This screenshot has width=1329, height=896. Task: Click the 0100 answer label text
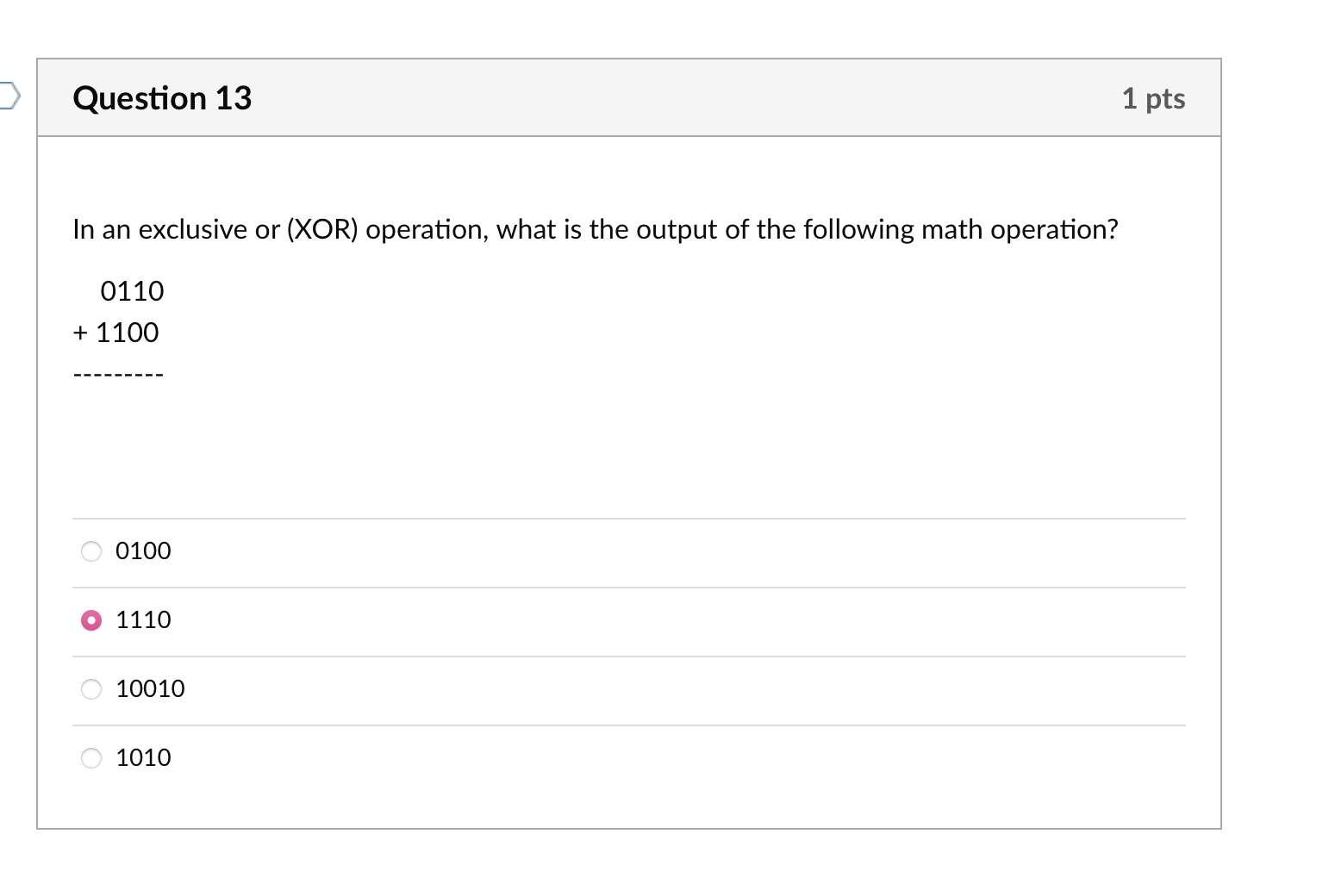143,551
